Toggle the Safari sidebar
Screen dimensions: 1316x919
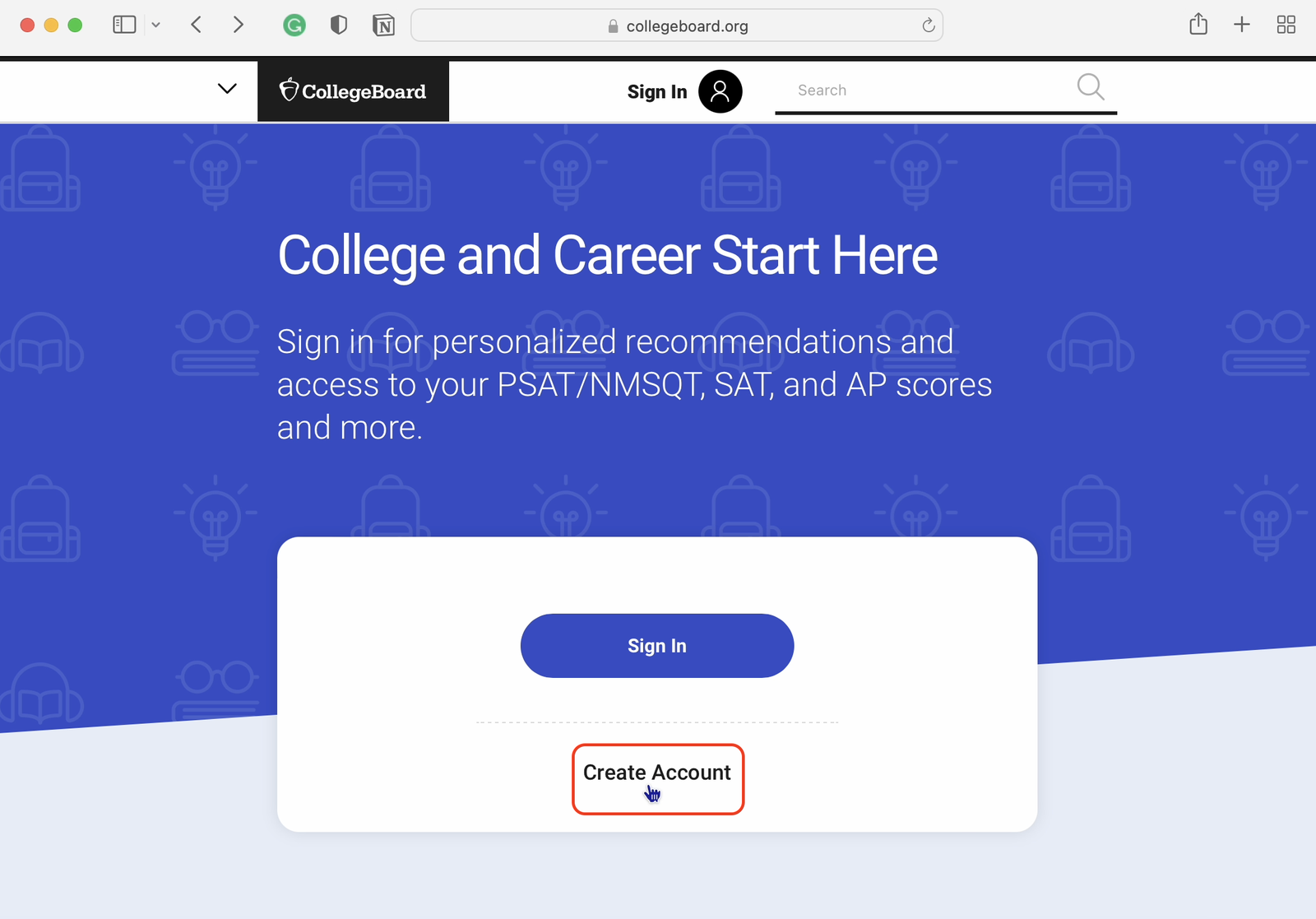pyautogui.click(x=124, y=25)
